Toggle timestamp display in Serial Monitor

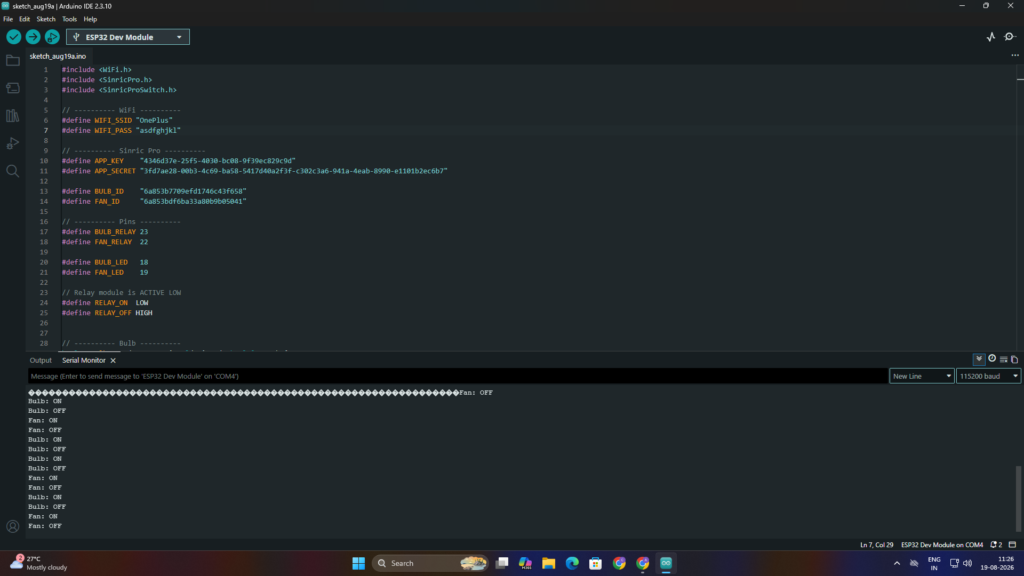click(992, 359)
